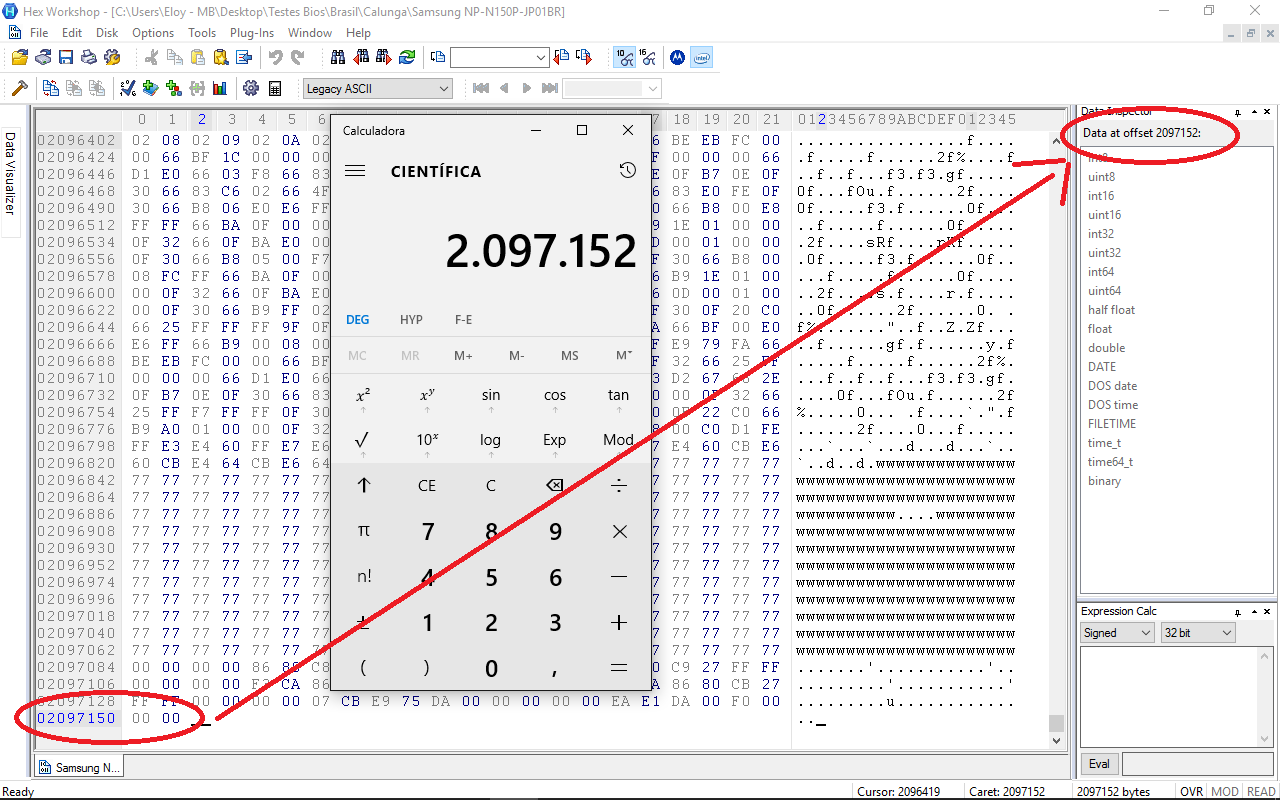Click the Save All gear icon
Screen dimensions: 1280x800
(112, 57)
